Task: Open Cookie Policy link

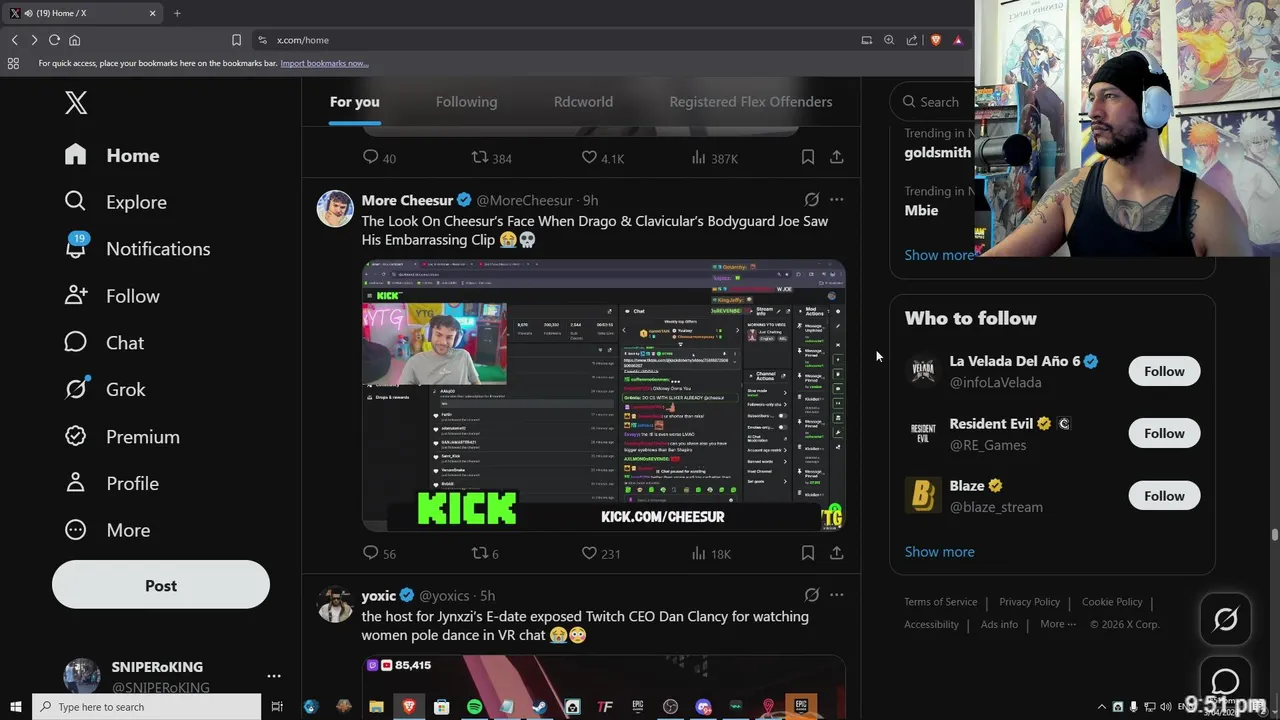Action: click(x=1112, y=602)
